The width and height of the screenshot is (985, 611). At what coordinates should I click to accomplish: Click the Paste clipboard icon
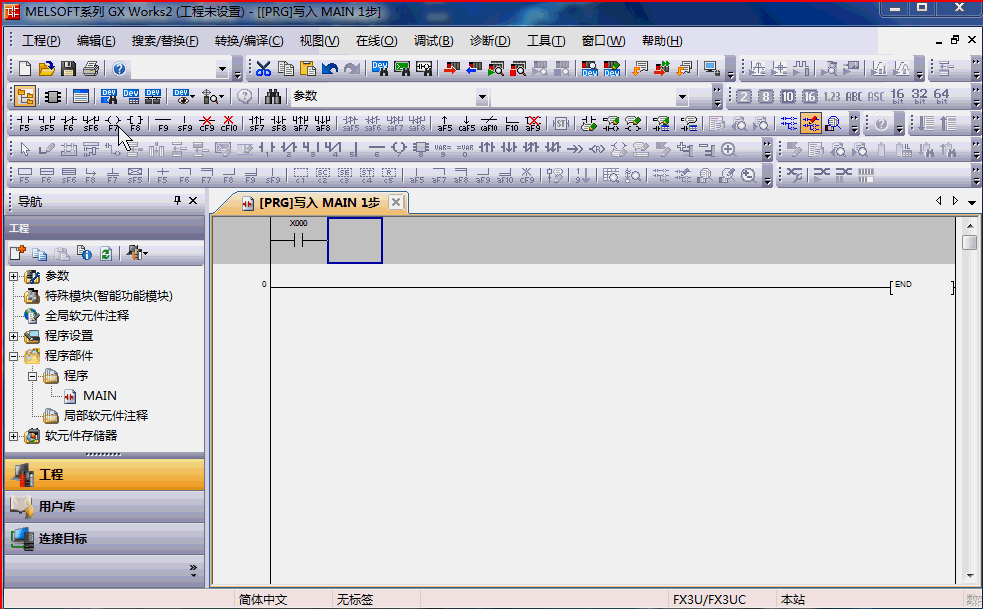[308, 68]
